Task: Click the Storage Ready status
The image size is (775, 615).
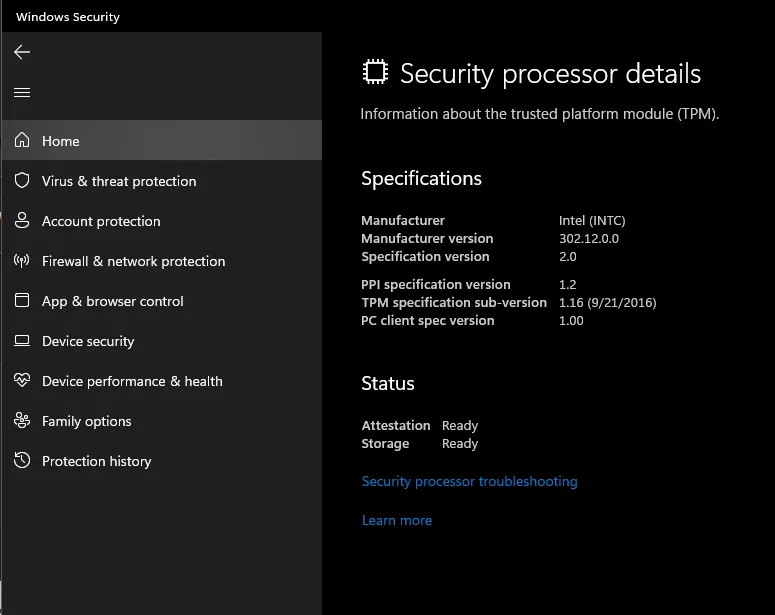Action: (x=460, y=443)
